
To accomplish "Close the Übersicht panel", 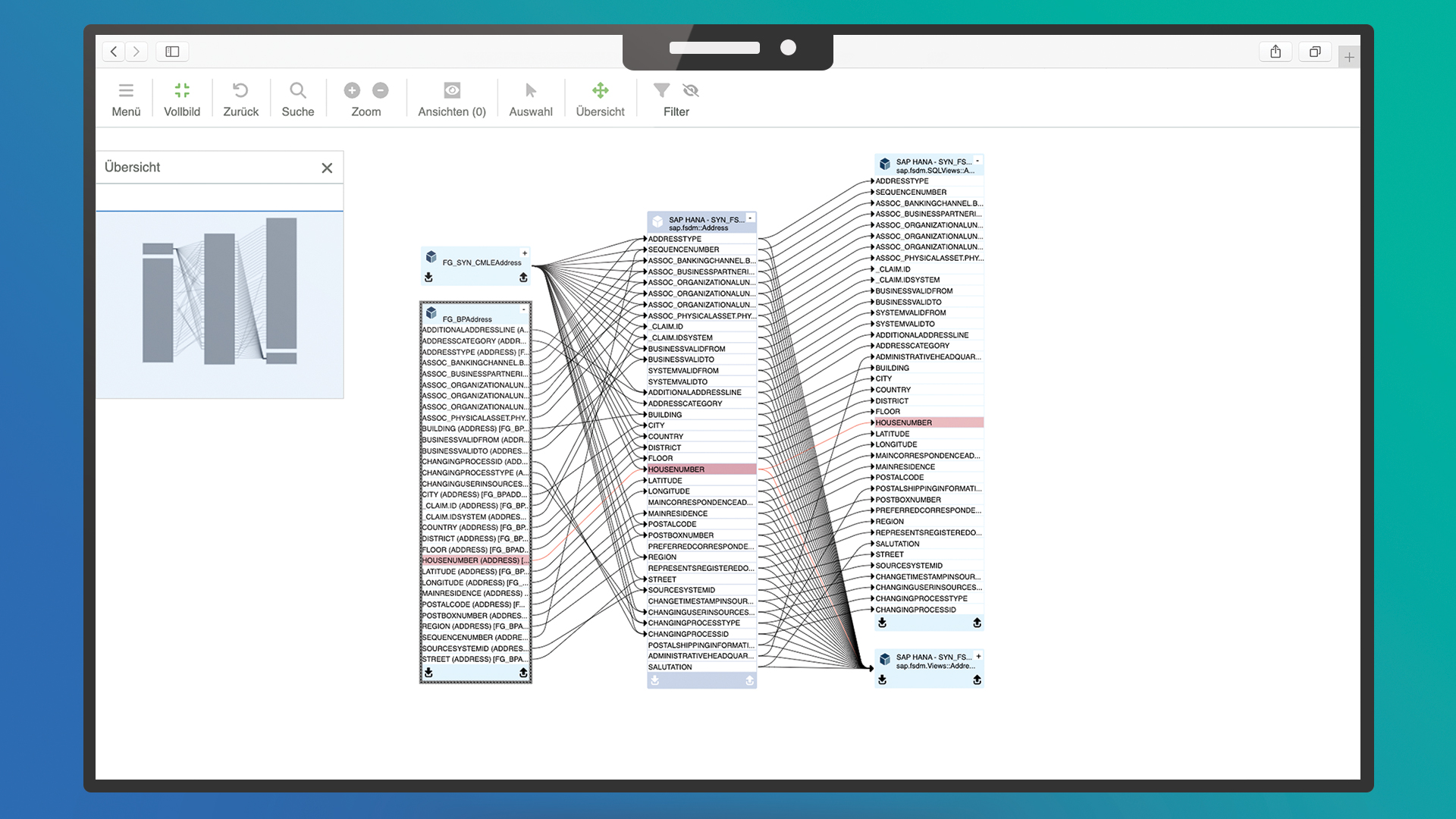I will click(327, 168).
